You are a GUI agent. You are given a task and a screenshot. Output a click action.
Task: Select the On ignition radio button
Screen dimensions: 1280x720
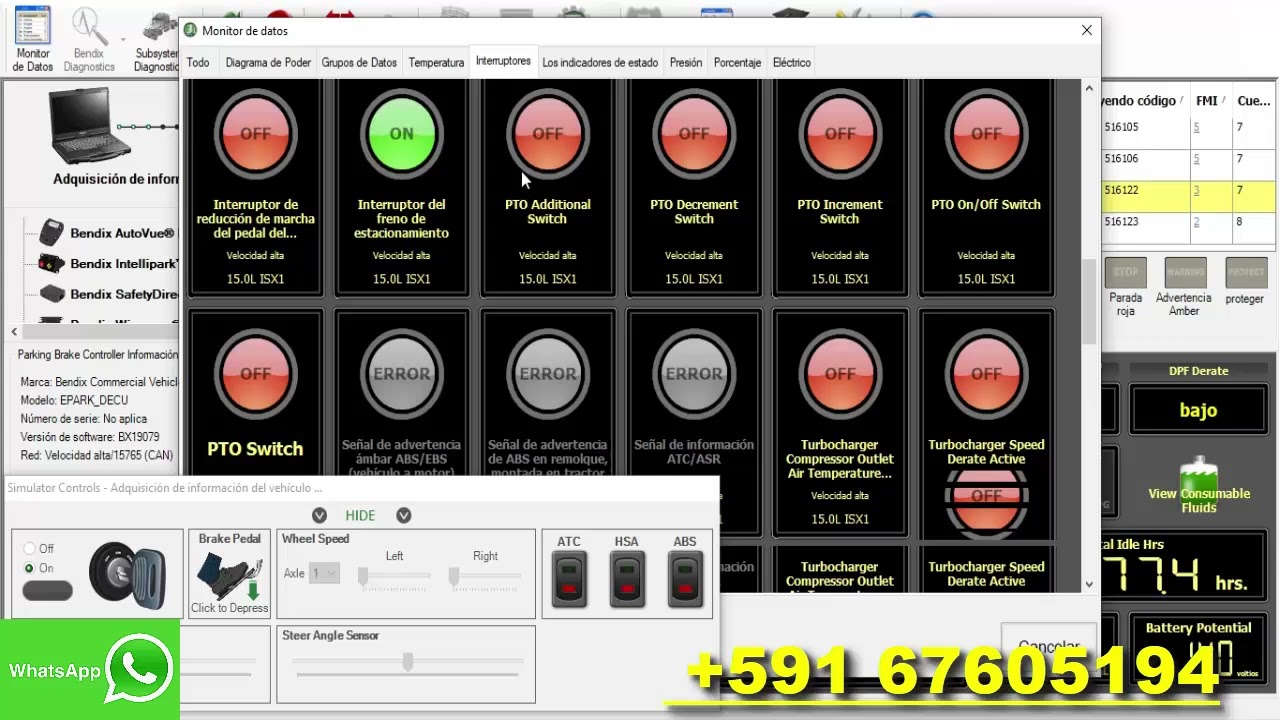(30, 568)
